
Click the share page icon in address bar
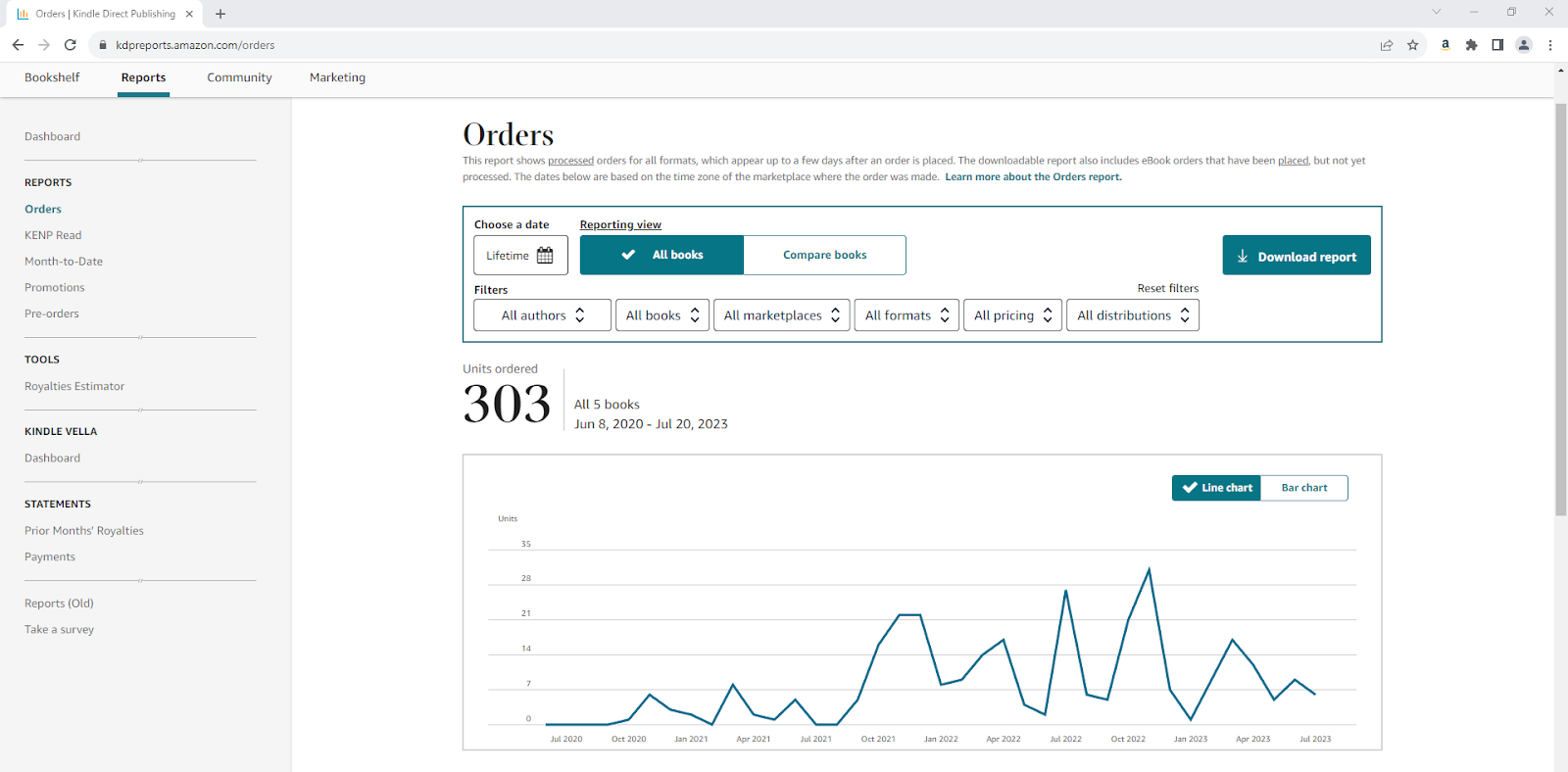[1387, 45]
